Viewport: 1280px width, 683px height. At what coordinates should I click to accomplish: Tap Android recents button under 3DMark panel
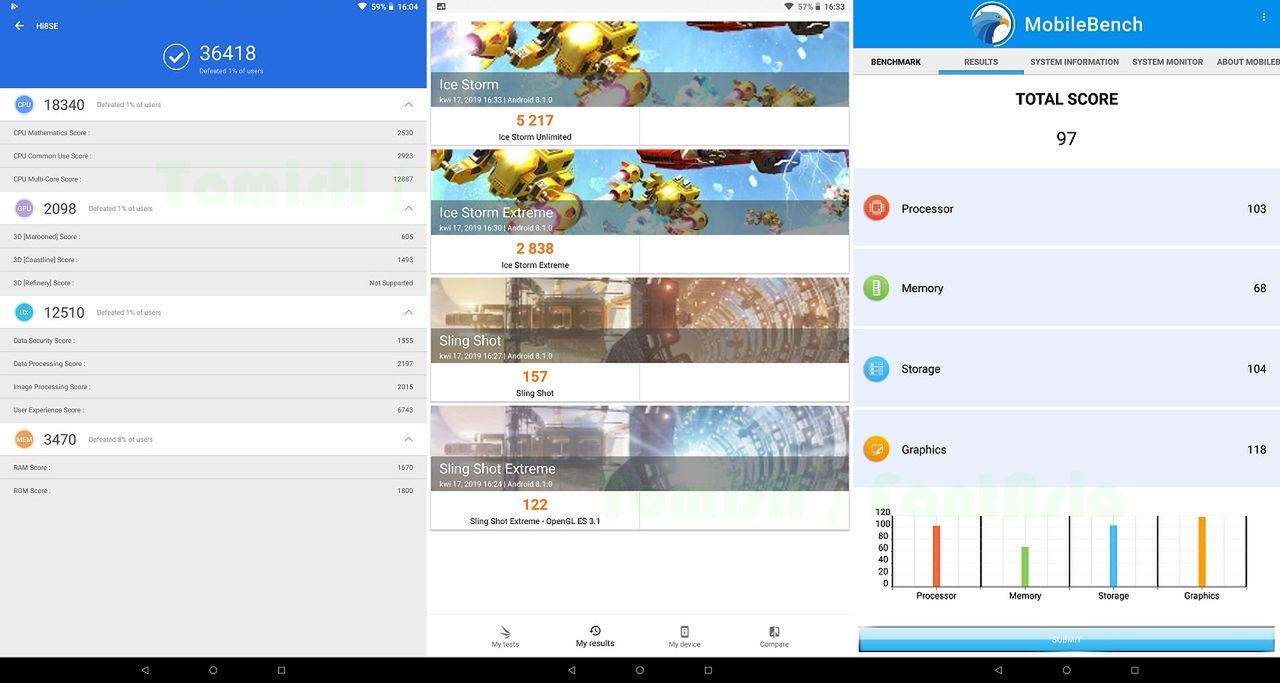coord(708,670)
